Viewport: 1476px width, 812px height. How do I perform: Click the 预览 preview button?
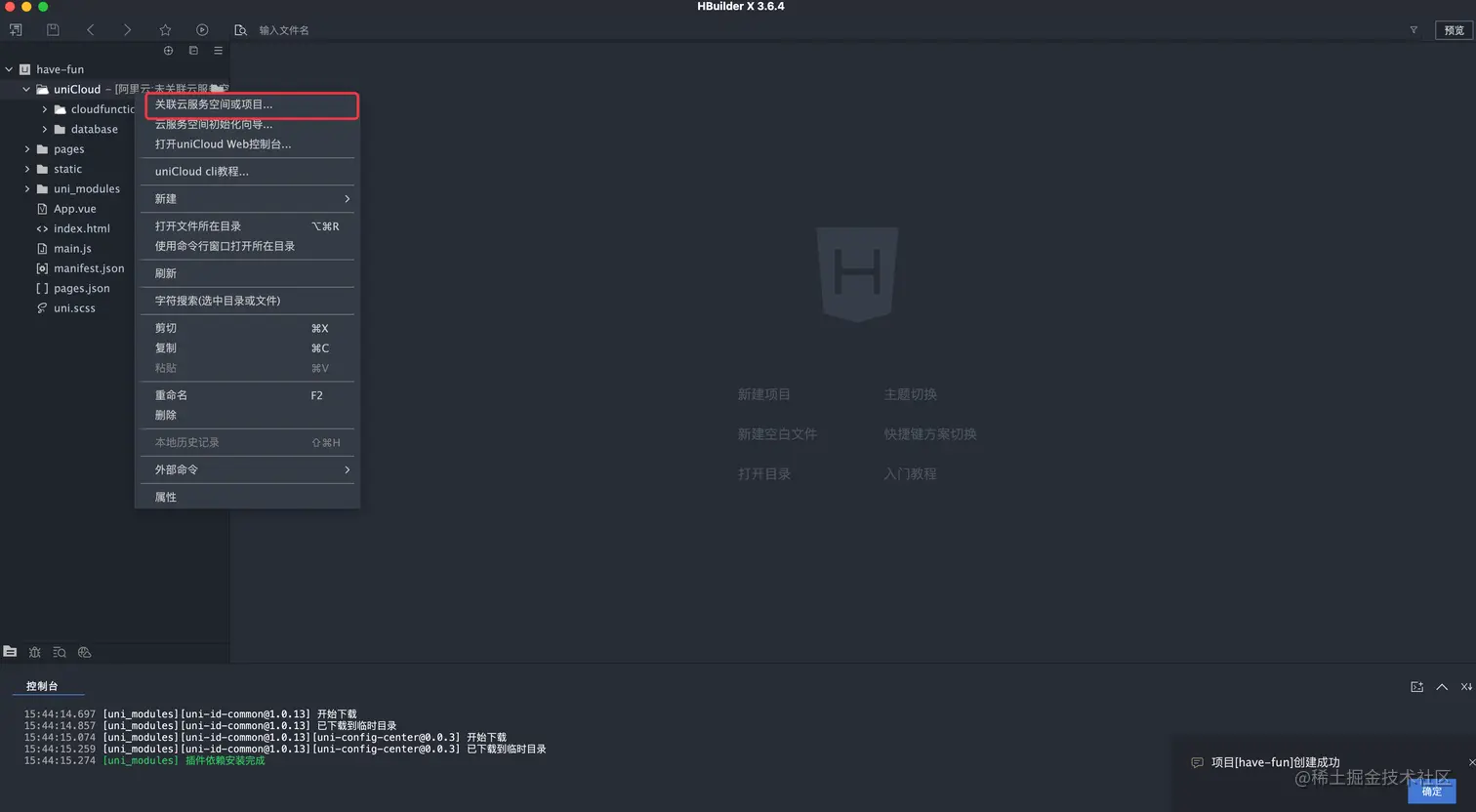(1455, 30)
